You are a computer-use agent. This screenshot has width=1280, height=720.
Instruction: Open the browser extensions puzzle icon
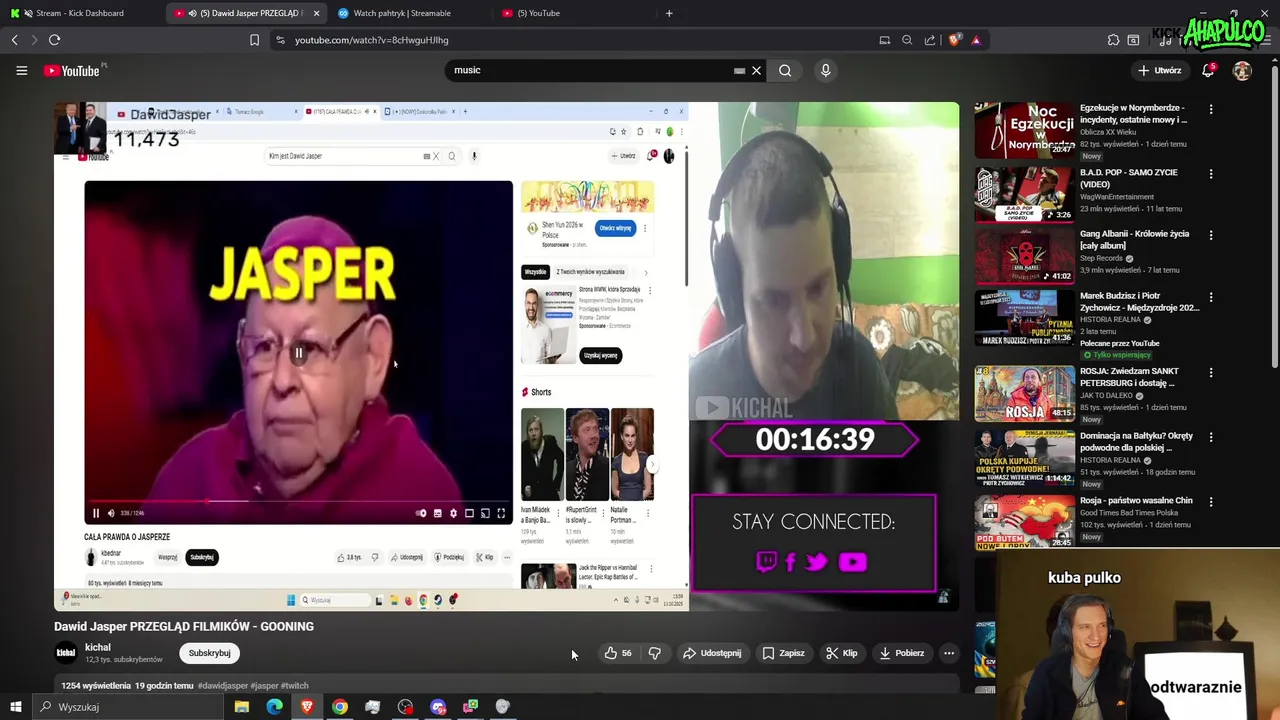1113,40
